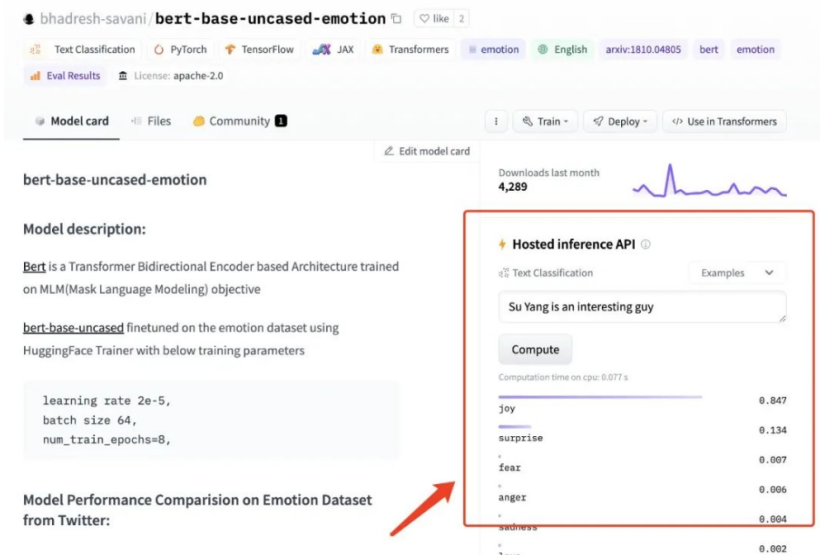The height and width of the screenshot is (555, 820).
Task: Switch to the Files tab
Action: pyautogui.click(x=151, y=121)
